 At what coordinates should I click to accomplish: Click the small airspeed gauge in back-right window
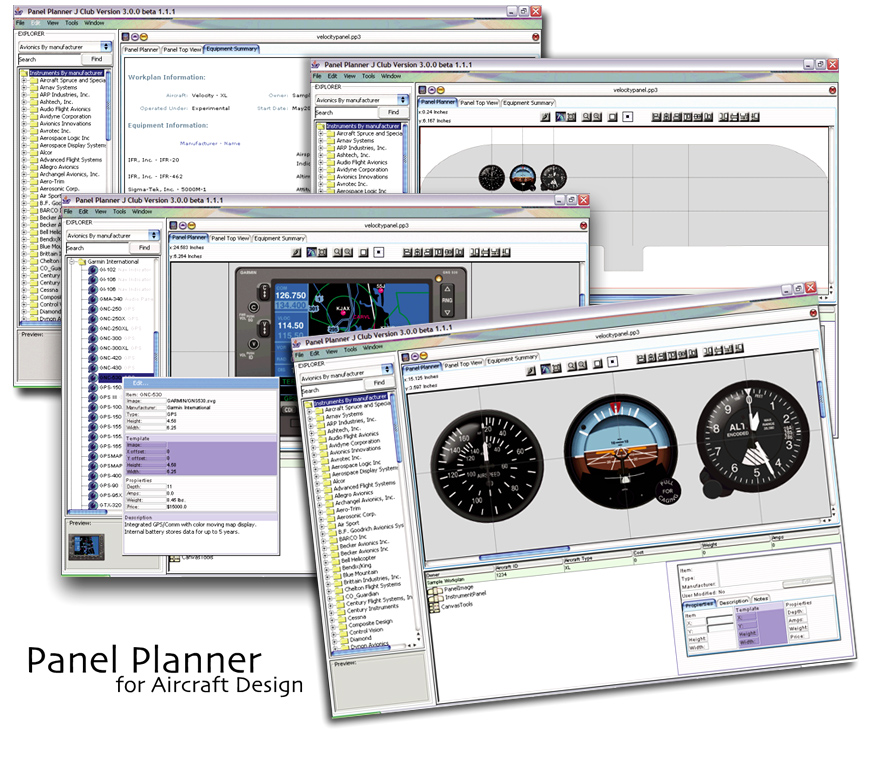491,178
